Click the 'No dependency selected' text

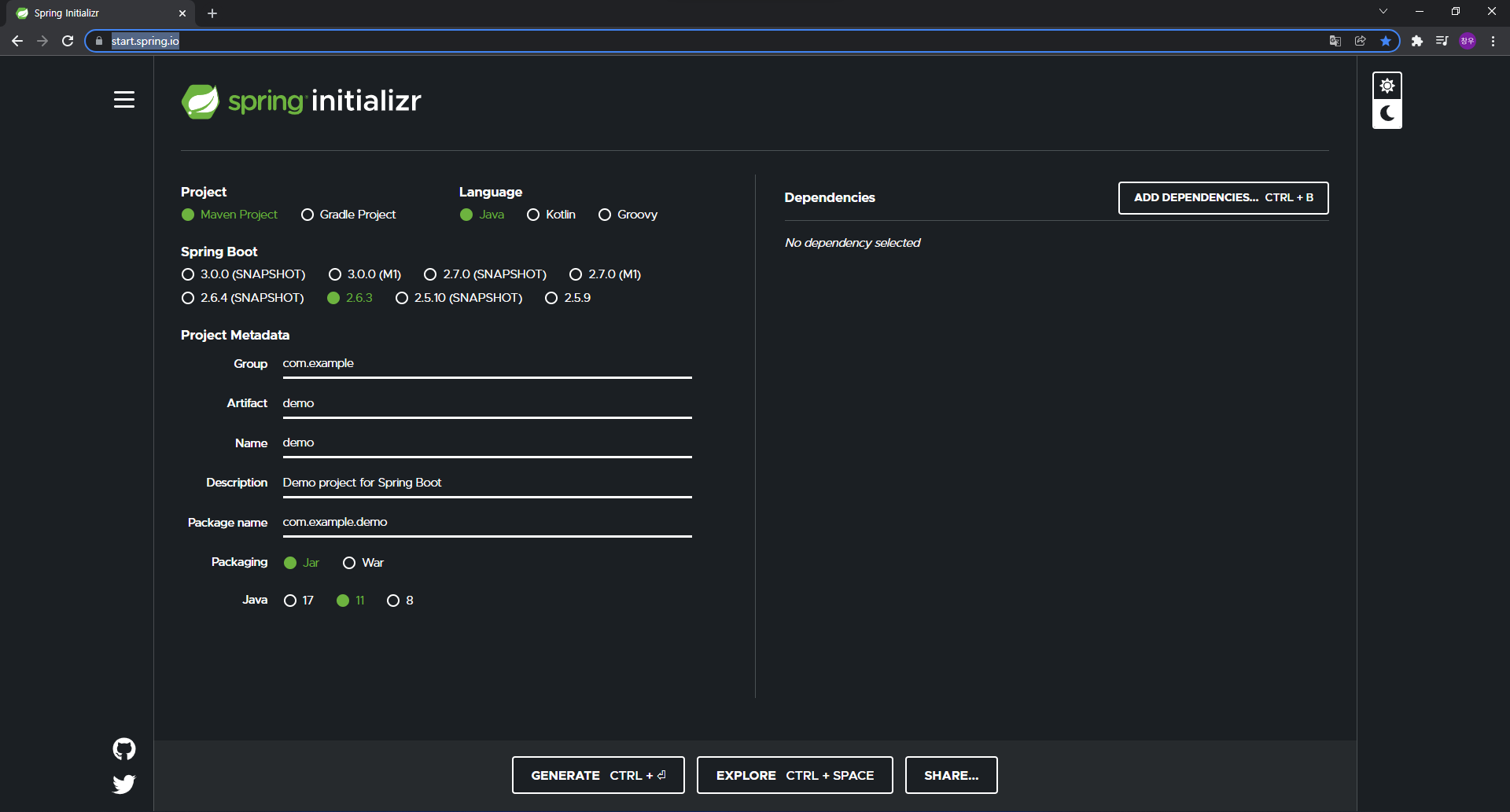coord(853,243)
